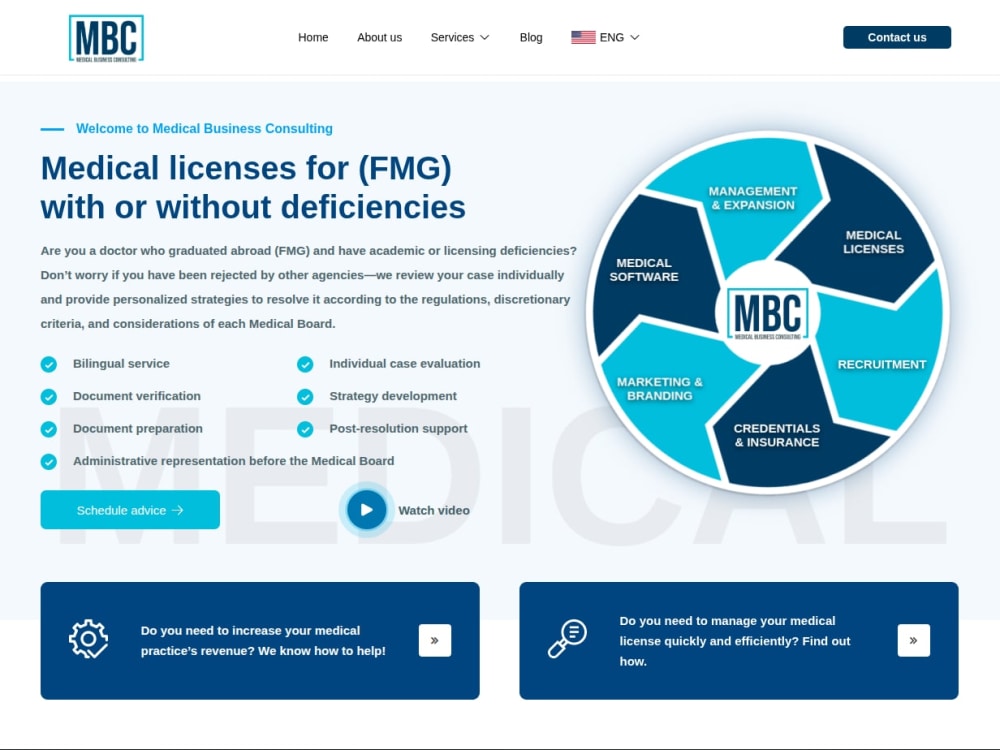This screenshot has height=750, width=1000.
Task: Click the checkmark beside Strategy development
Action: coord(305,397)
